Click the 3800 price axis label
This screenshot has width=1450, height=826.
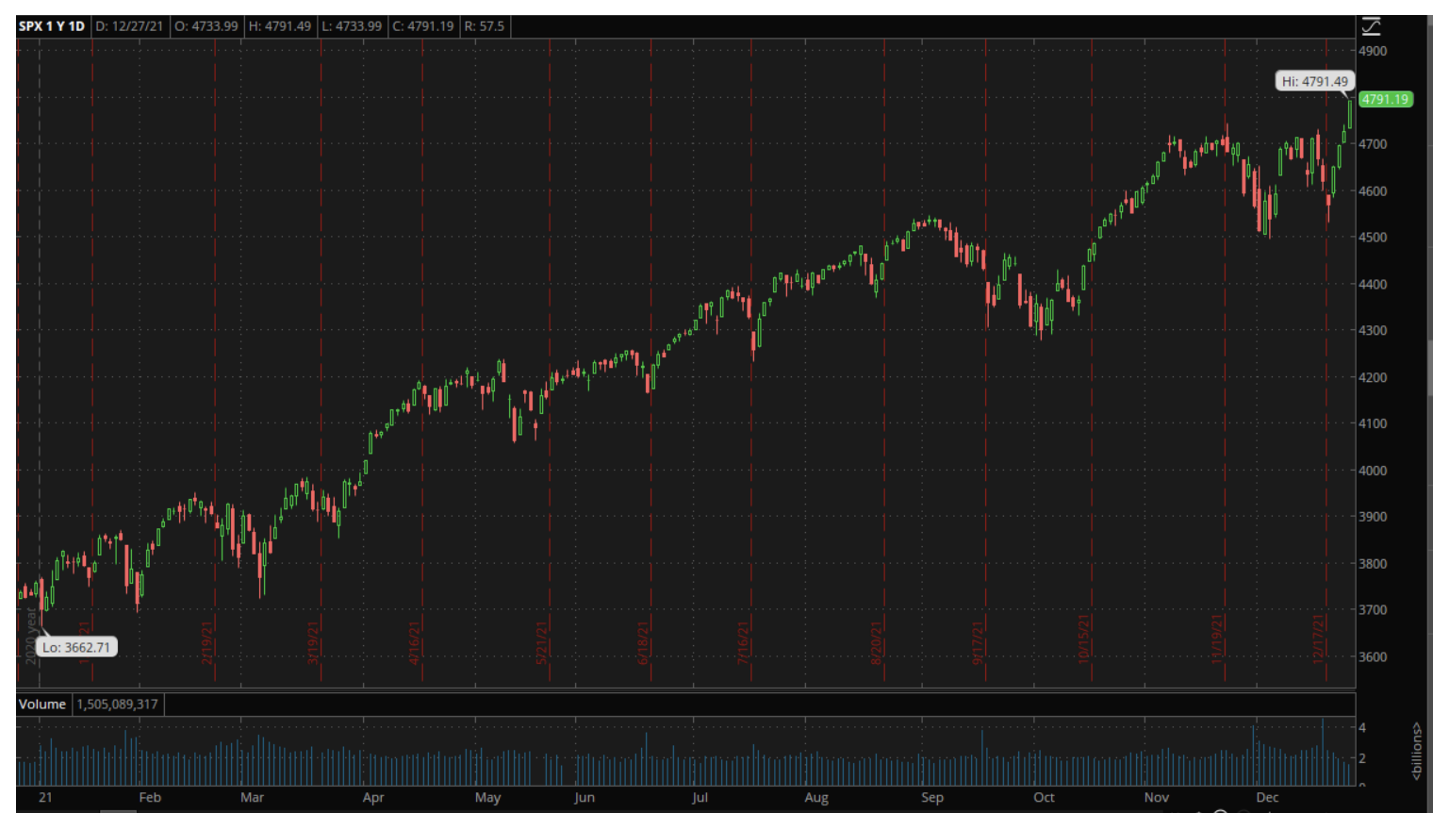point(1375,563)
